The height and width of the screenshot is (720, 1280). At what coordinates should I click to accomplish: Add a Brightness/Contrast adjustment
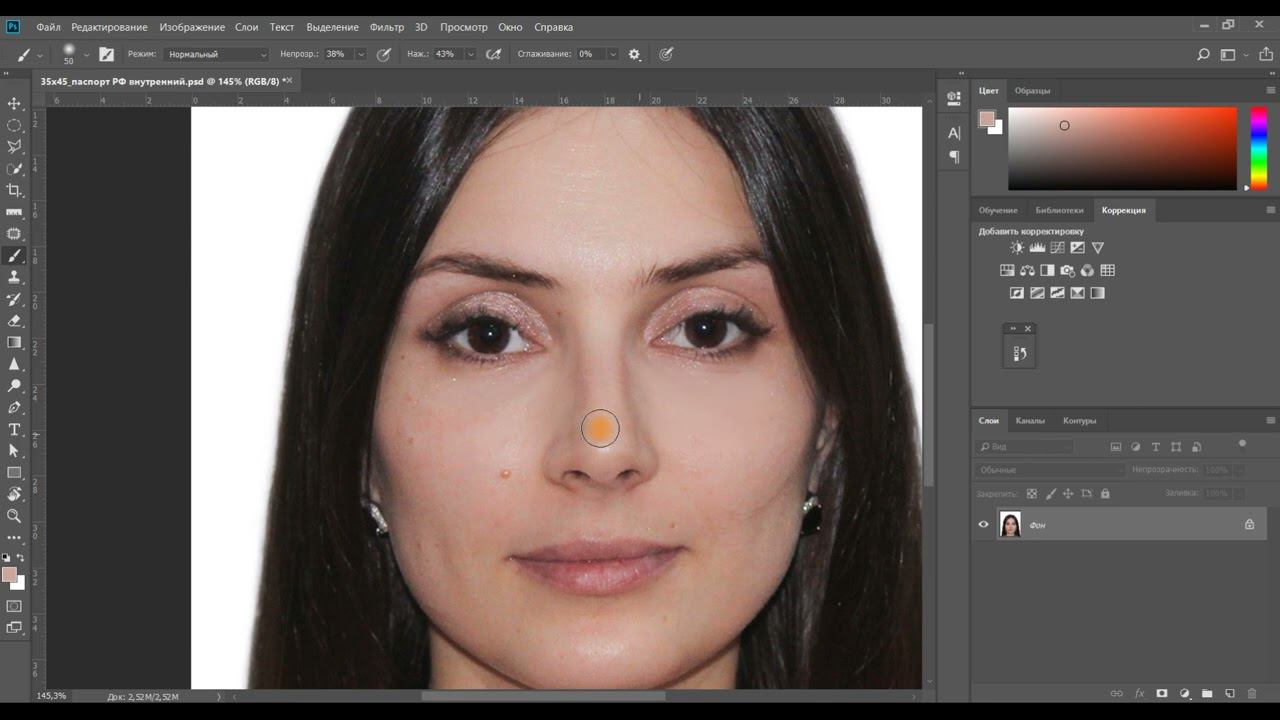(1017, 247)
